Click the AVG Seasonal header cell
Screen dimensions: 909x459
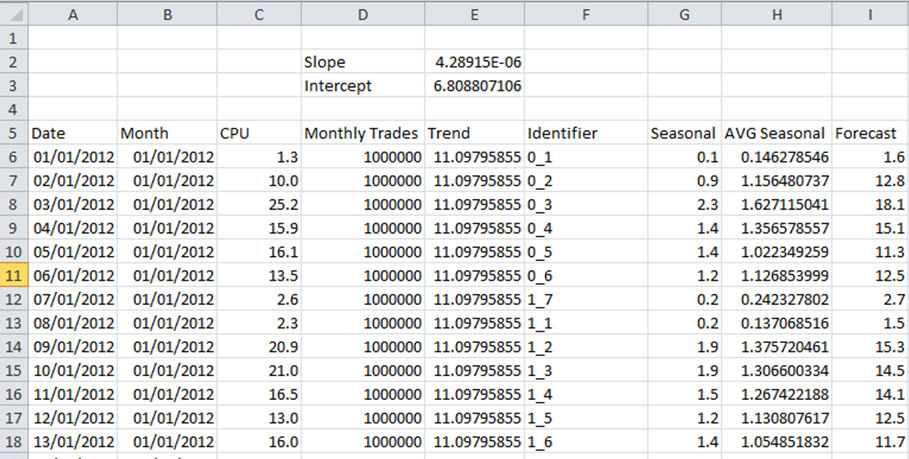coord(777,133)
